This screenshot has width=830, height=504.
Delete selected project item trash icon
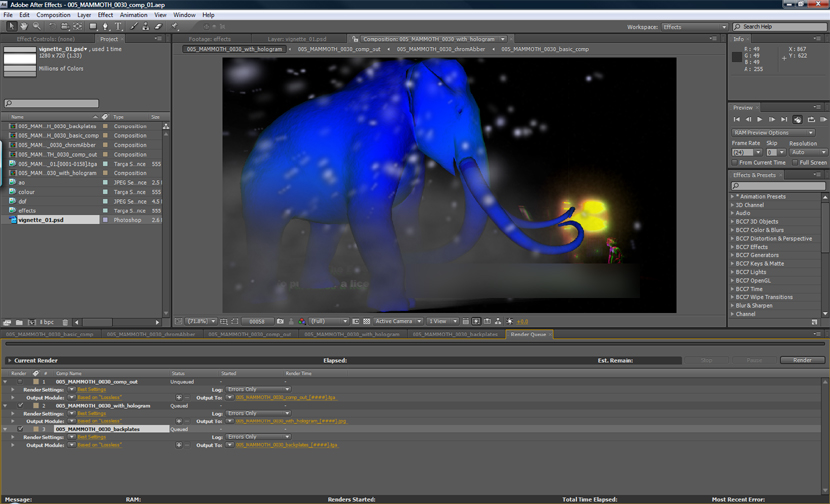65,322
